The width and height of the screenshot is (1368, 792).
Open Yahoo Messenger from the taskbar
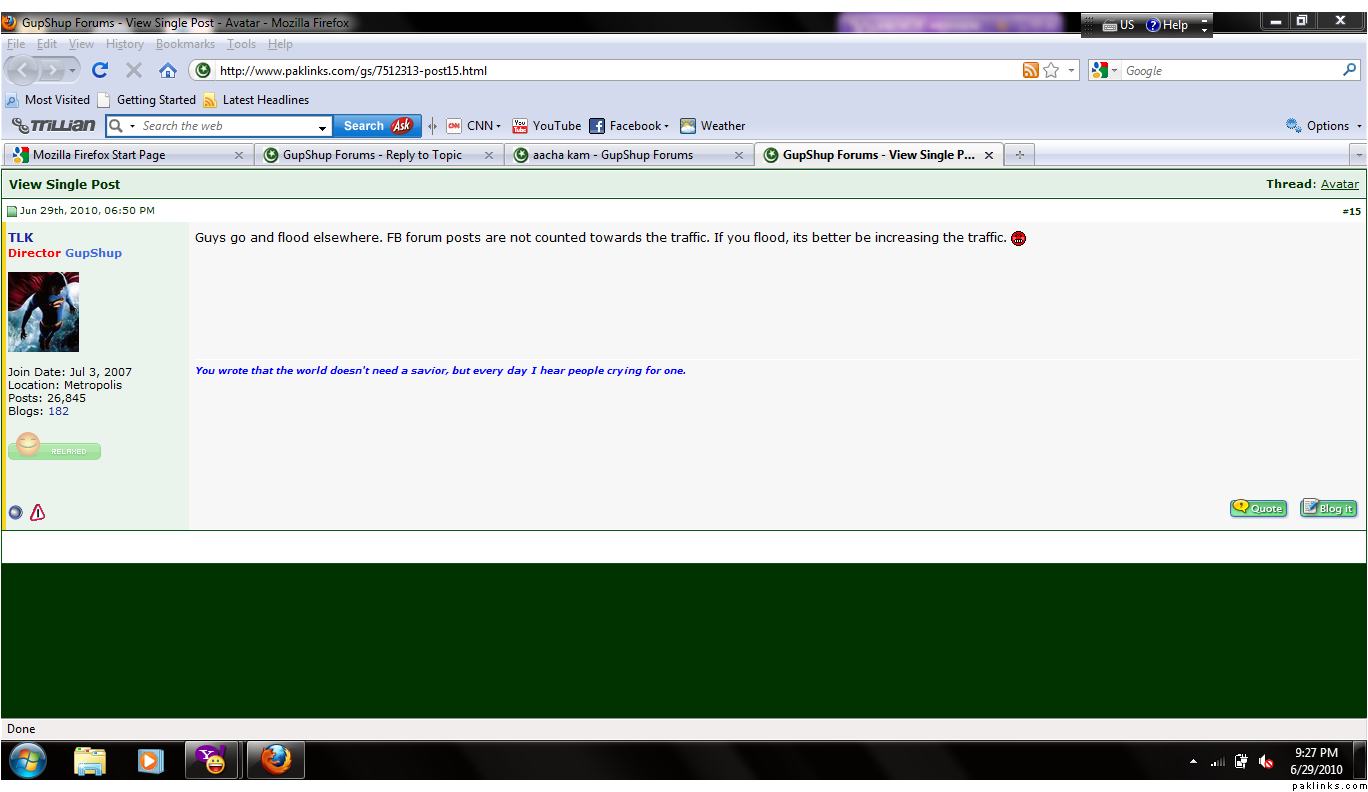(x=213, y=761)
